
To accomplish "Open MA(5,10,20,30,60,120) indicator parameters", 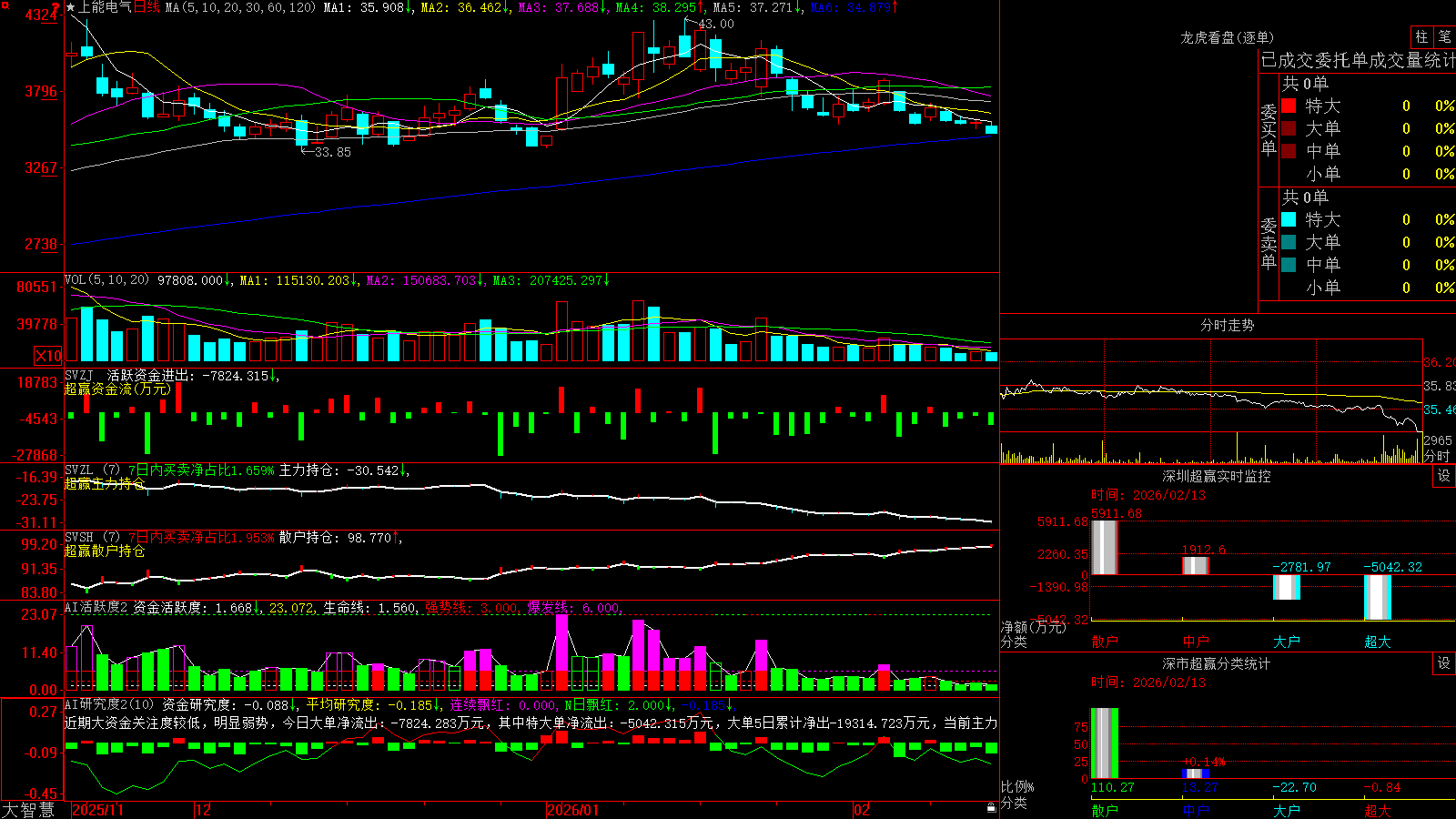I will tap(241, 7).
